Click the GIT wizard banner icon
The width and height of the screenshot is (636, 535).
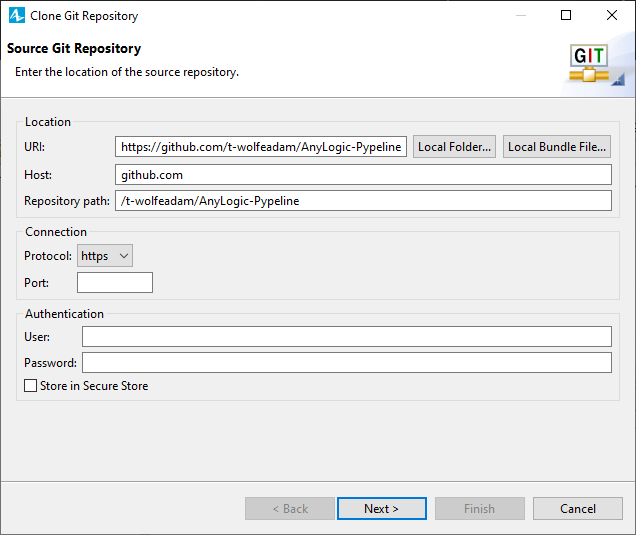(x=589, y=63)
